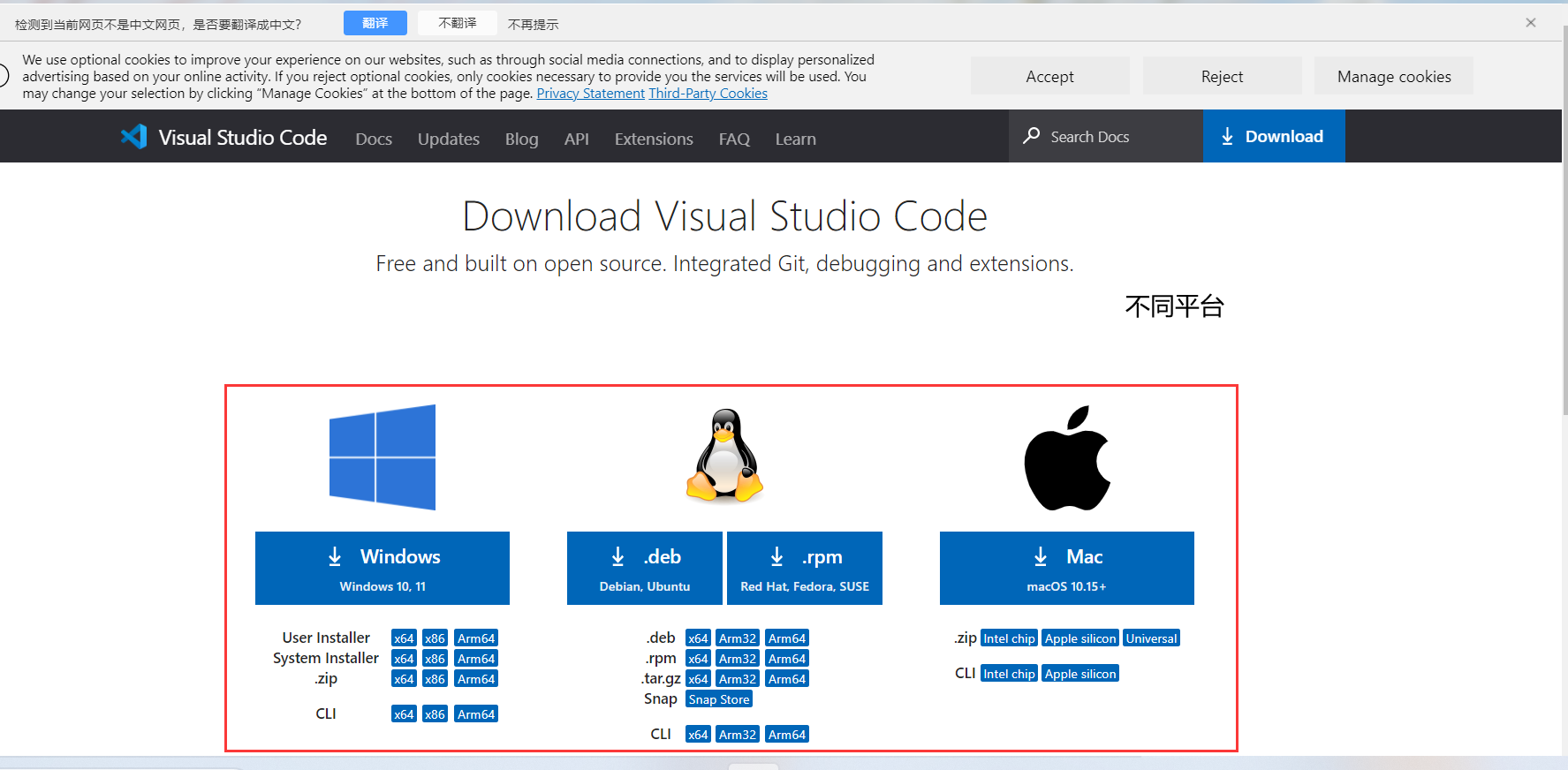Open the Snap Store link
Image resolution: width=1568 pixels, height=770 pixels.
[719, 698]
